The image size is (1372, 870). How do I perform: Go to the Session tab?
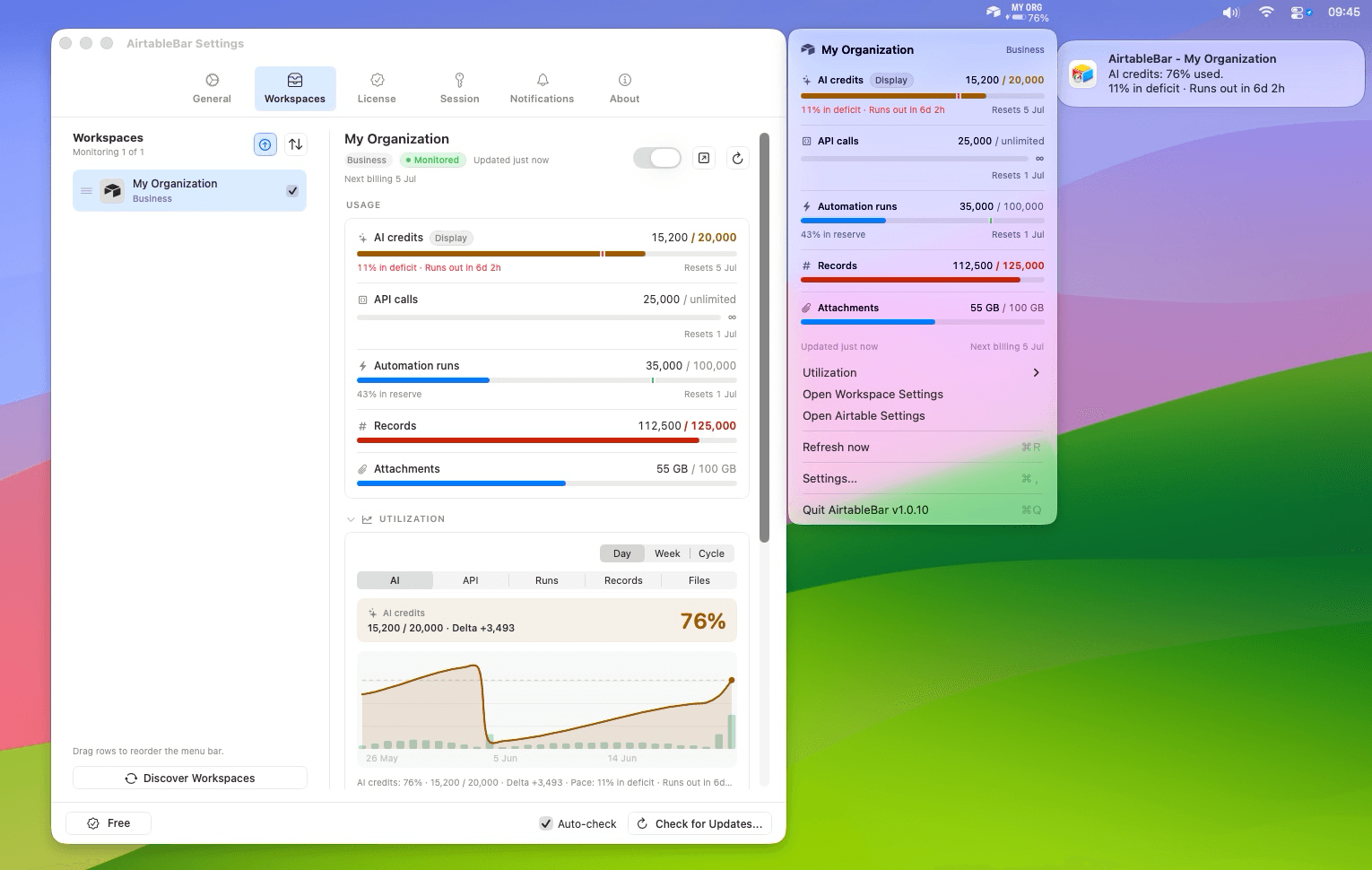click(459, 89)
